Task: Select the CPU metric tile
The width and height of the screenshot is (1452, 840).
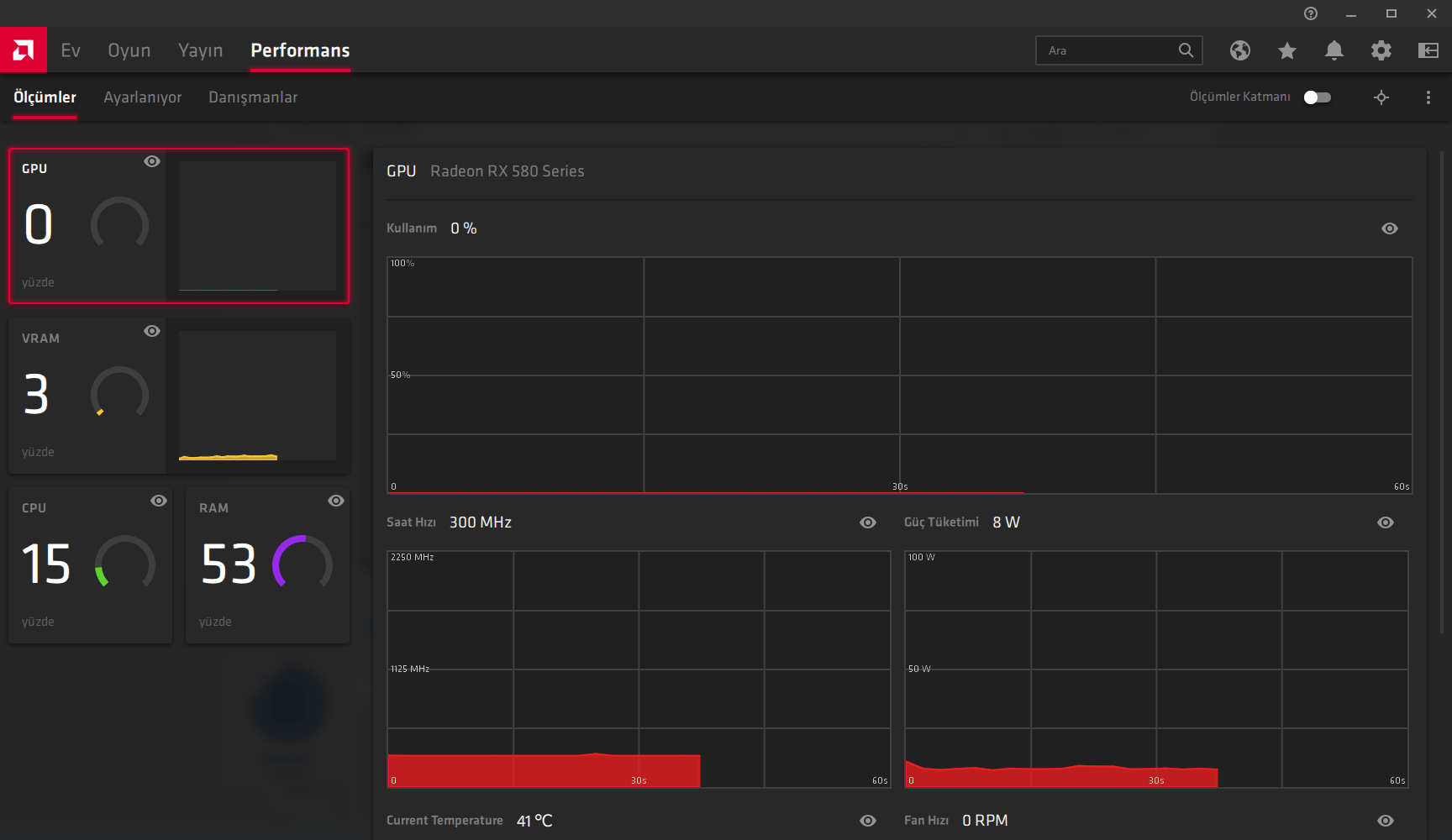Action: (x=91, y=565)
